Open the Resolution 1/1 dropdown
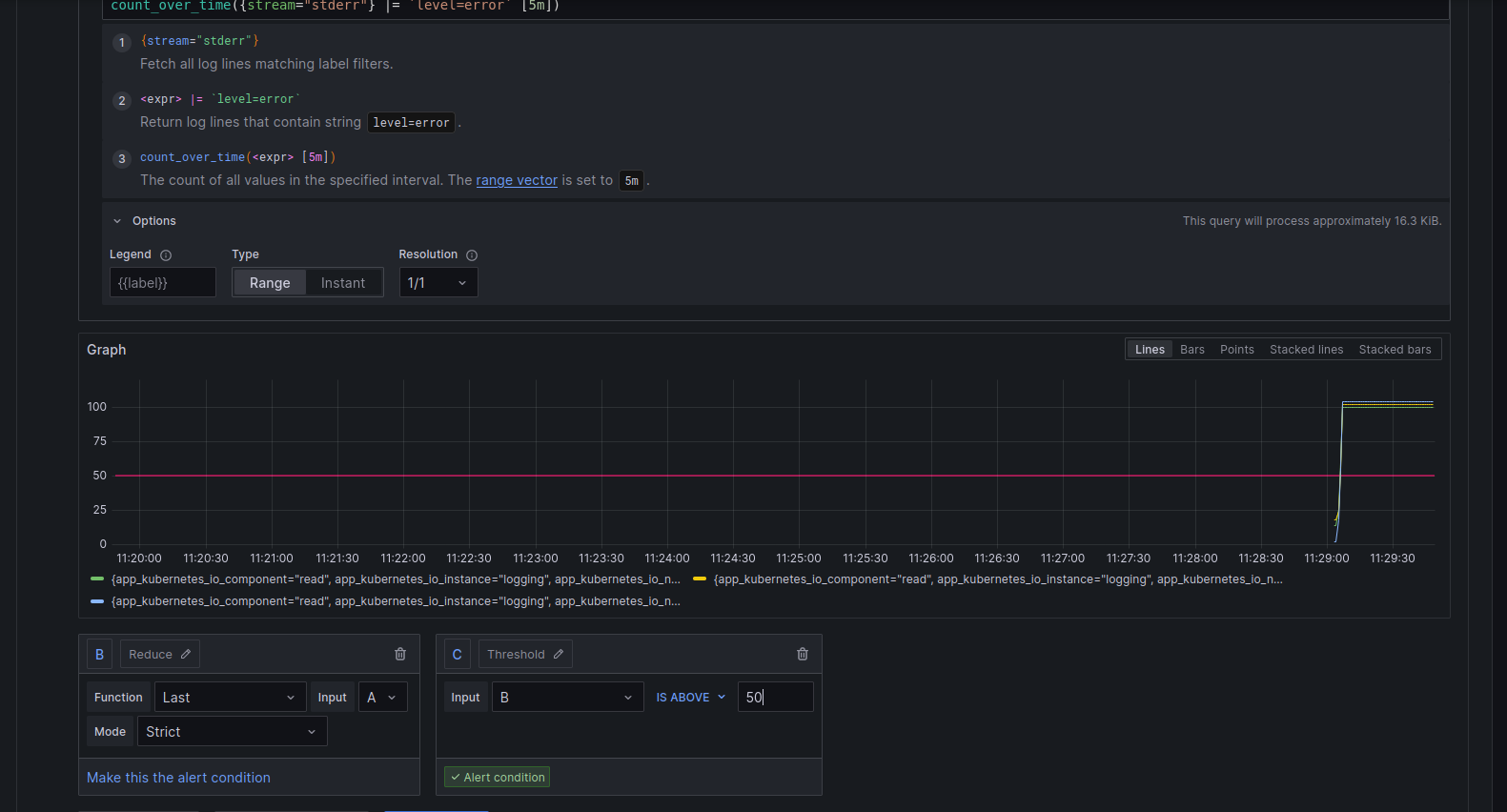1507x812 pixels. pyautogui.click(x=438, y=283)
